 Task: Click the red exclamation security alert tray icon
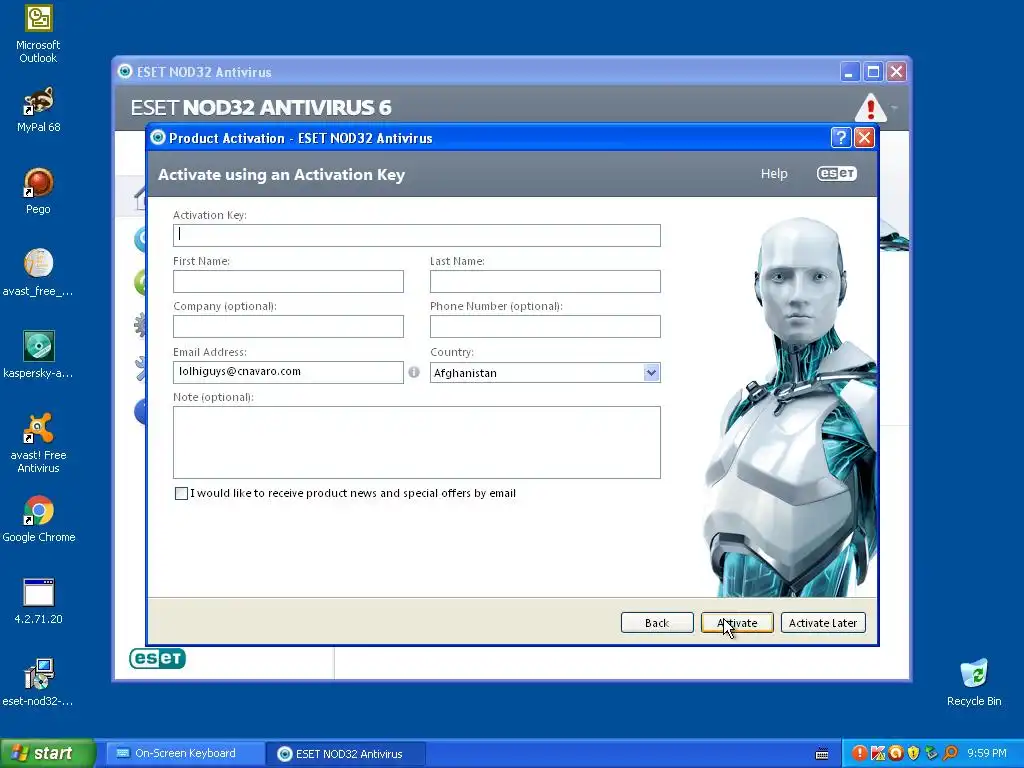click(859, 754)
